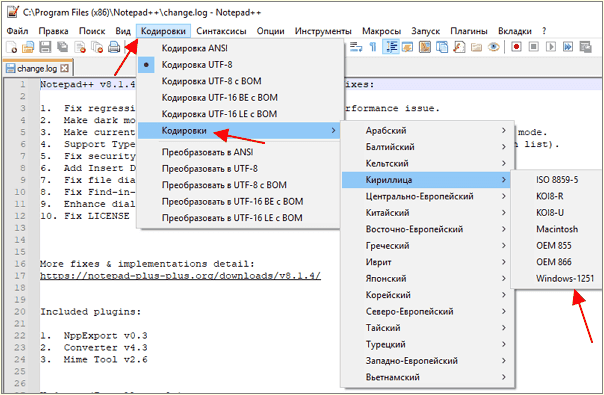The image size is (604, 395).
Task: Click the Close All toolbar icon
Action: tap(97, 47)
